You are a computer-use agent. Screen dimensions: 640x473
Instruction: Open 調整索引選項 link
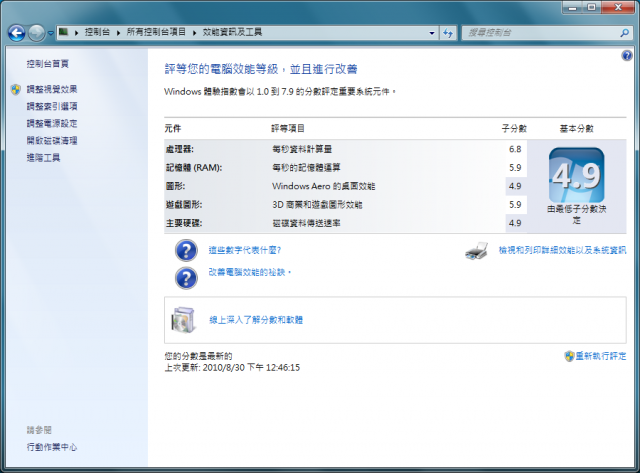(x=52, y=107)
